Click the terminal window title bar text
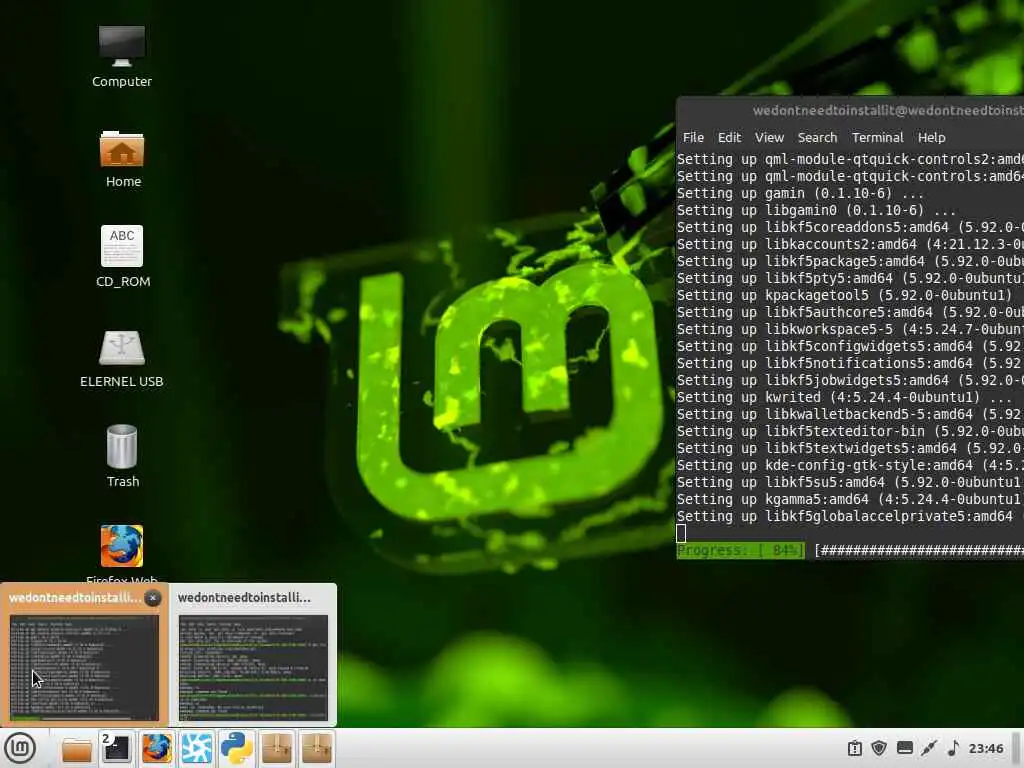The image size is (1024, 768). 888,110
